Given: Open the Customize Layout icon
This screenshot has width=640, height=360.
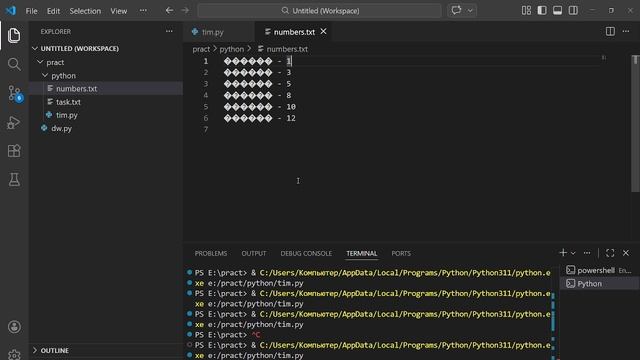Looking at the screenshot, I should pos(526,11).
